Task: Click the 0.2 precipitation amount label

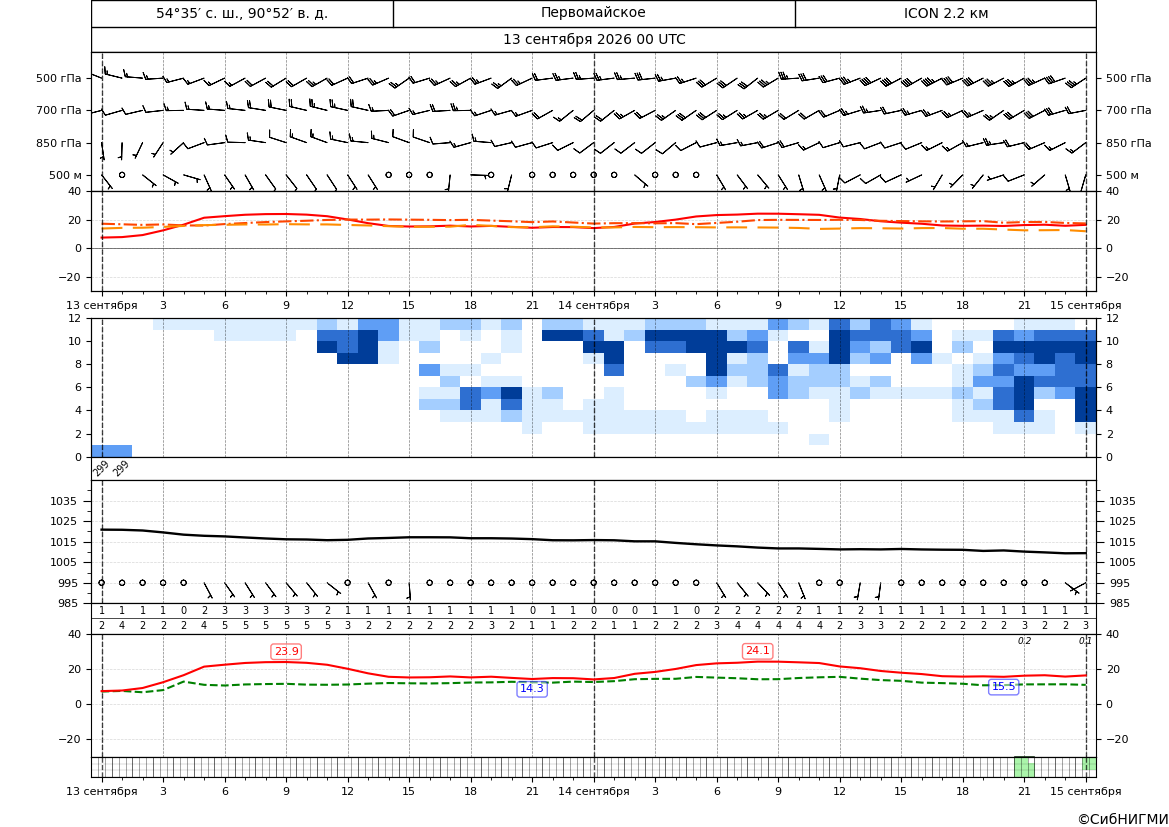Action: coord(1024,641)
